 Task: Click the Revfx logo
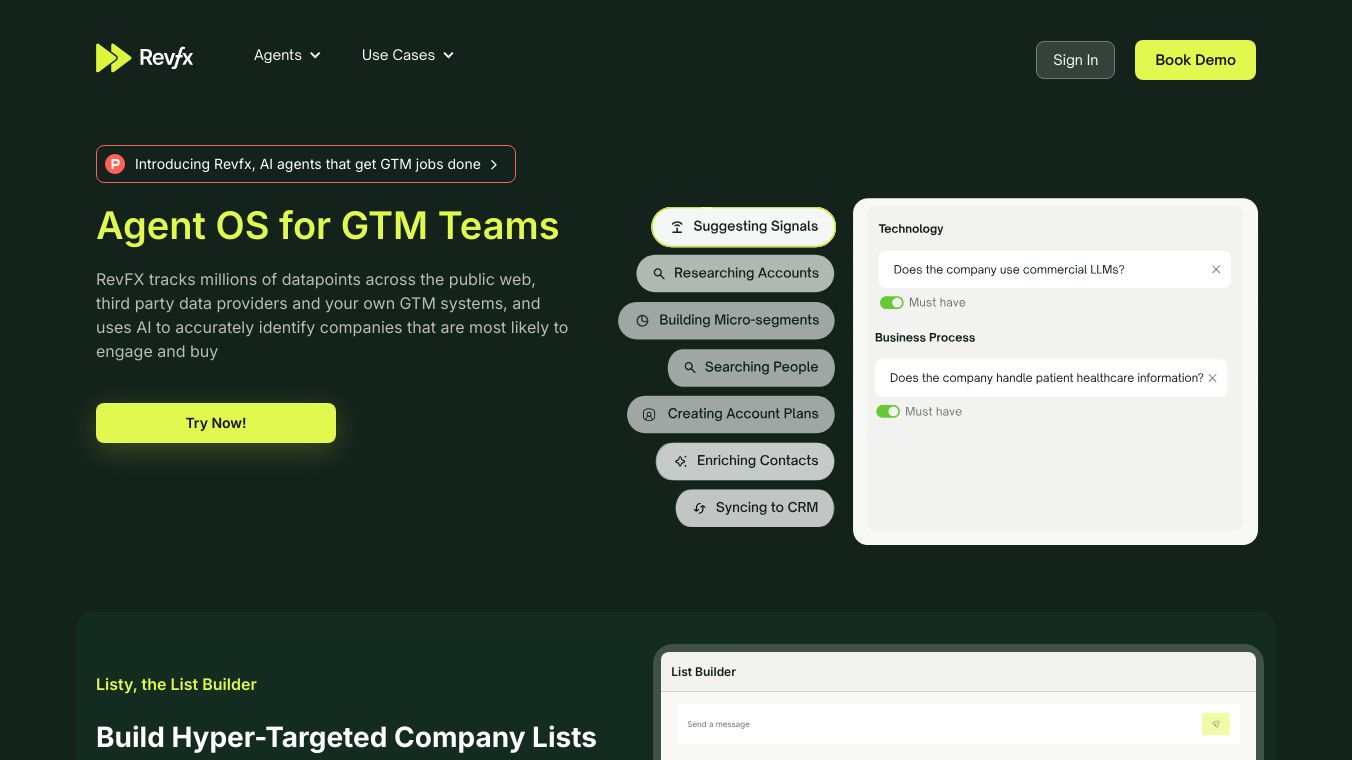coord(145,58)
